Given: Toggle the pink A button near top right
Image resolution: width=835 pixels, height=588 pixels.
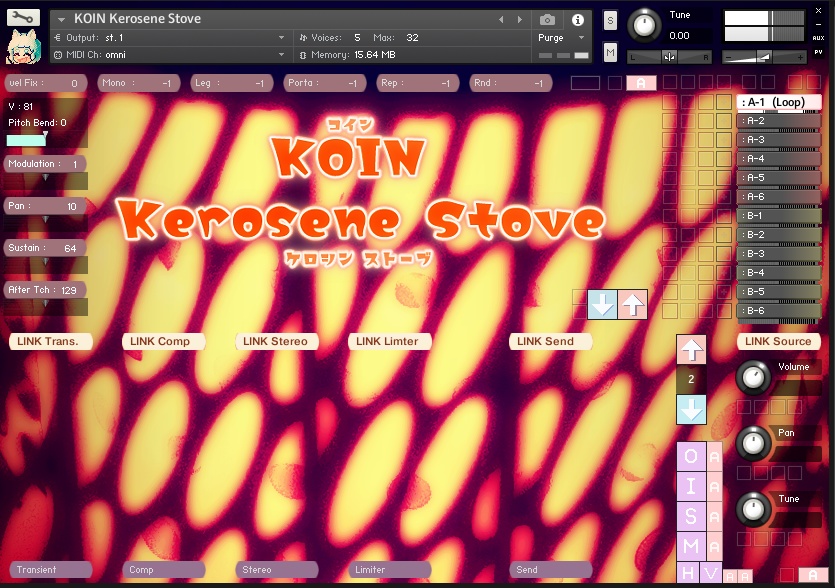Looking at the screenshot, I should point(643,83).
